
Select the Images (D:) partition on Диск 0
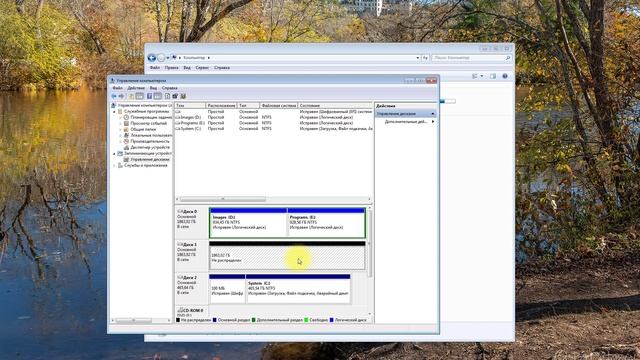(x=248, y=223)
